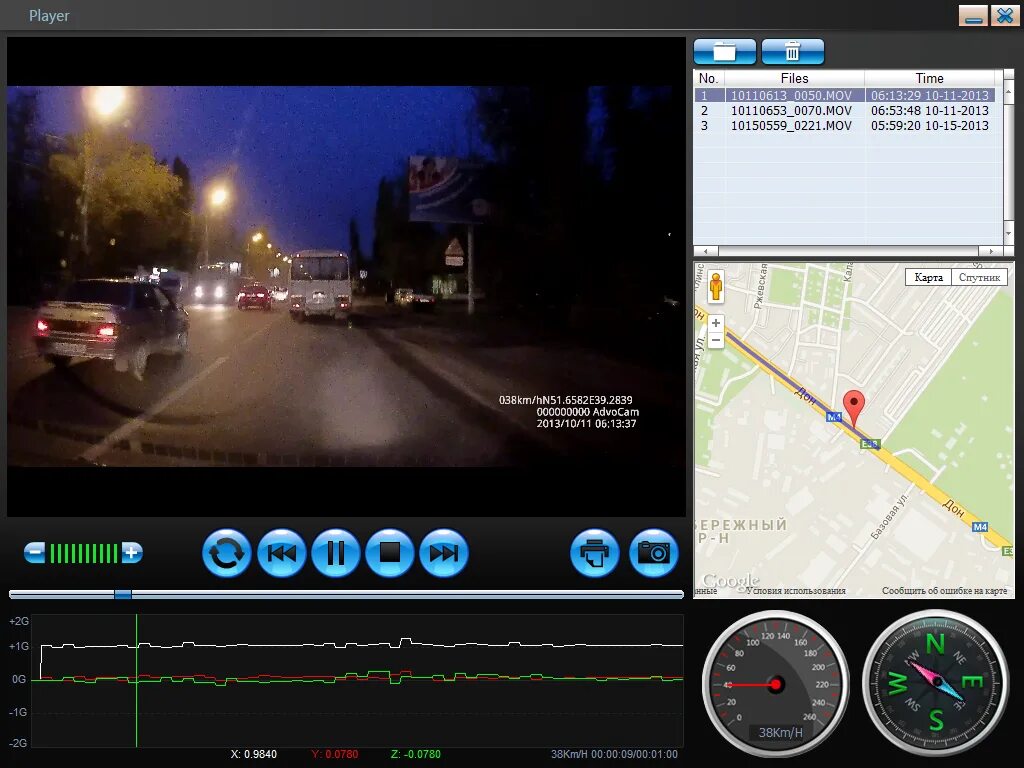Sort by the No. column header

point(709,78)
